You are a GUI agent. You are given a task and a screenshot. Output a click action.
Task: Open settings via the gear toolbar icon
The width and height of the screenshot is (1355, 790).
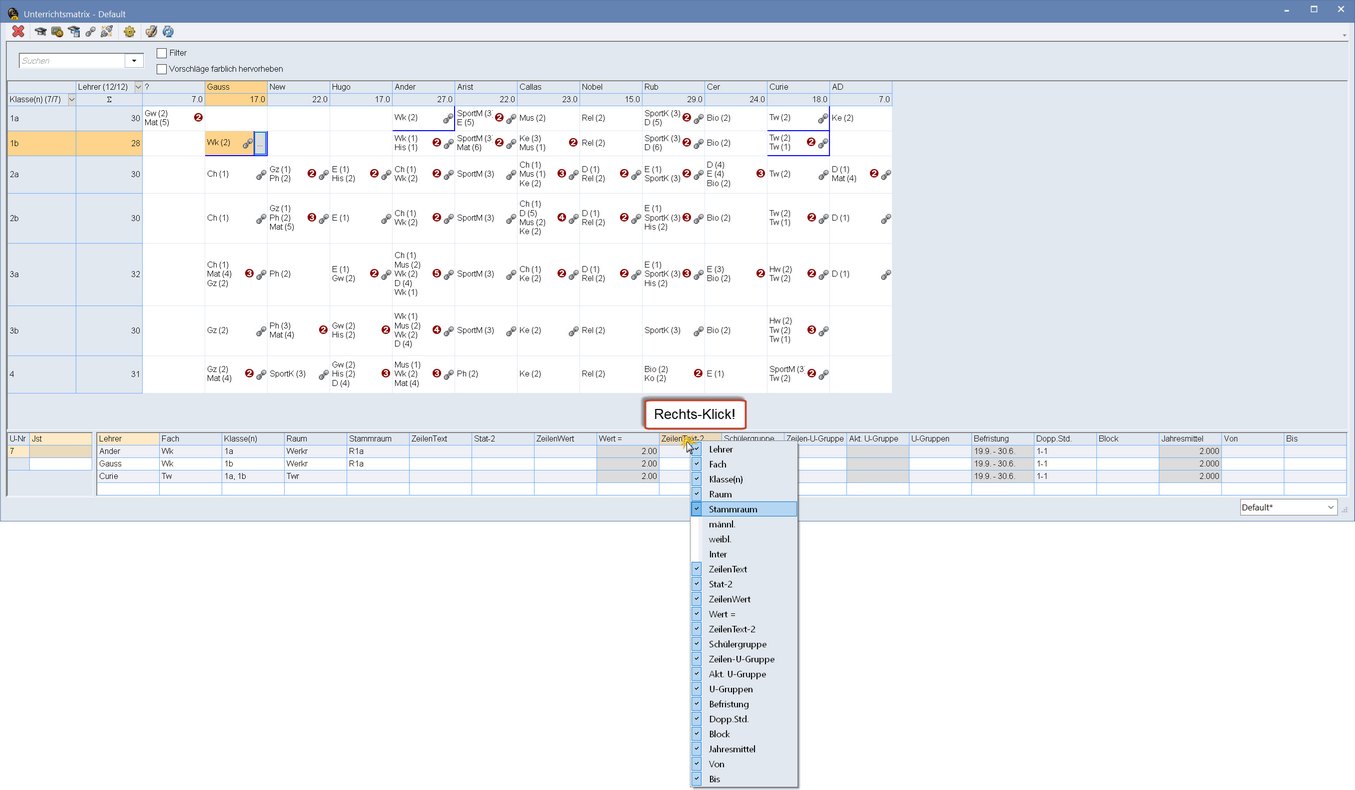click(x=129, y=32)
